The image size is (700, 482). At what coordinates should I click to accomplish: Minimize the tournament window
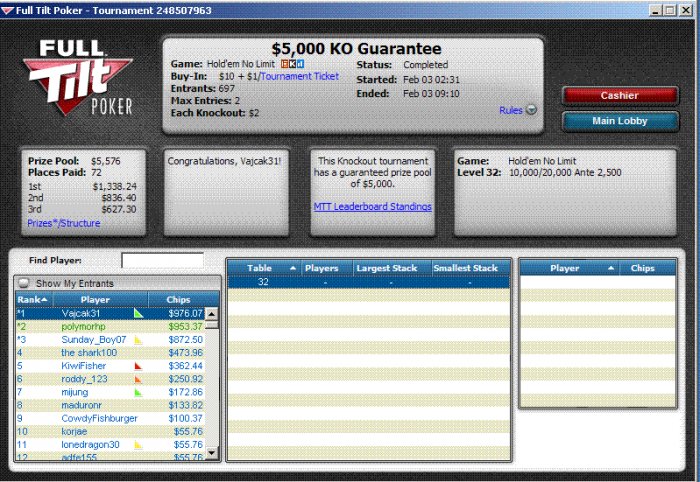tap(655, 10)
